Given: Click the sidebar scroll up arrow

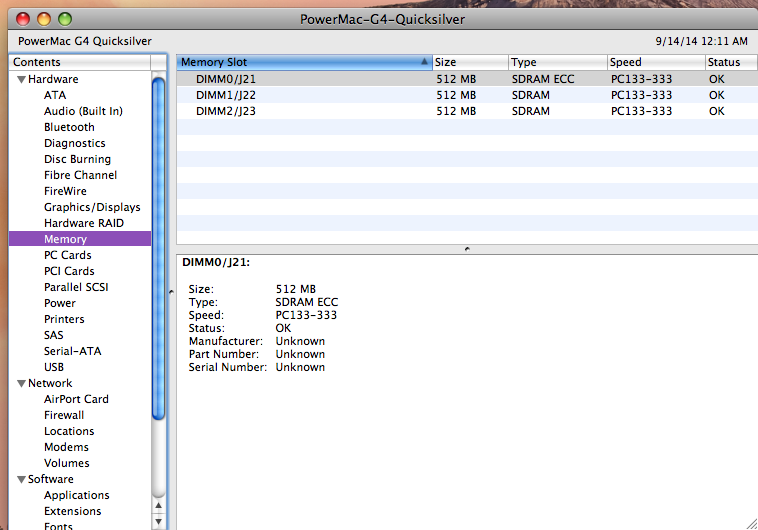Looking at the screenshot, I should pyautogui.click(x=158, y=506).
